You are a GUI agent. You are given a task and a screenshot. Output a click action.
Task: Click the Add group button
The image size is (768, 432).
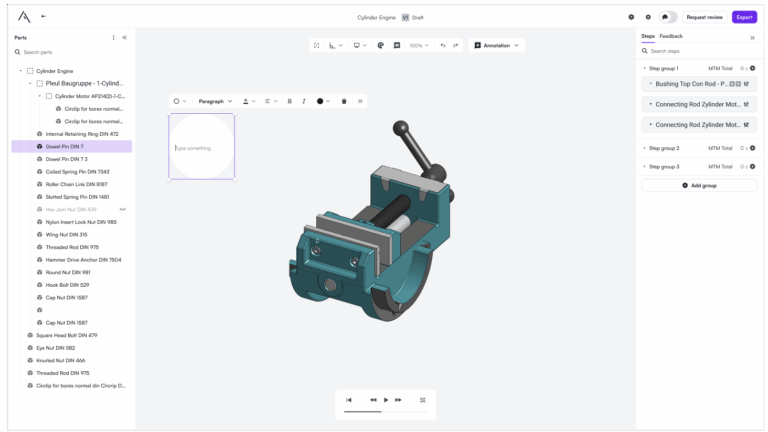coord(699,186)
